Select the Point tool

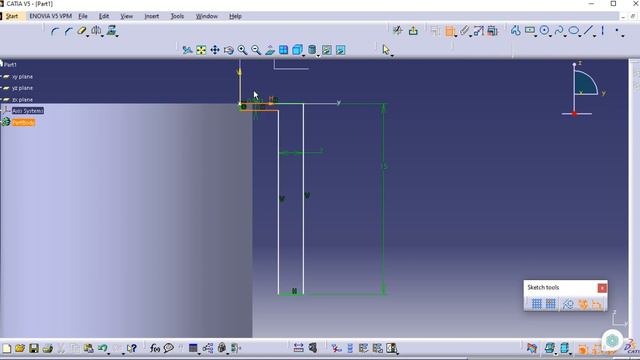pyautogui.click(x=617, y=30)
